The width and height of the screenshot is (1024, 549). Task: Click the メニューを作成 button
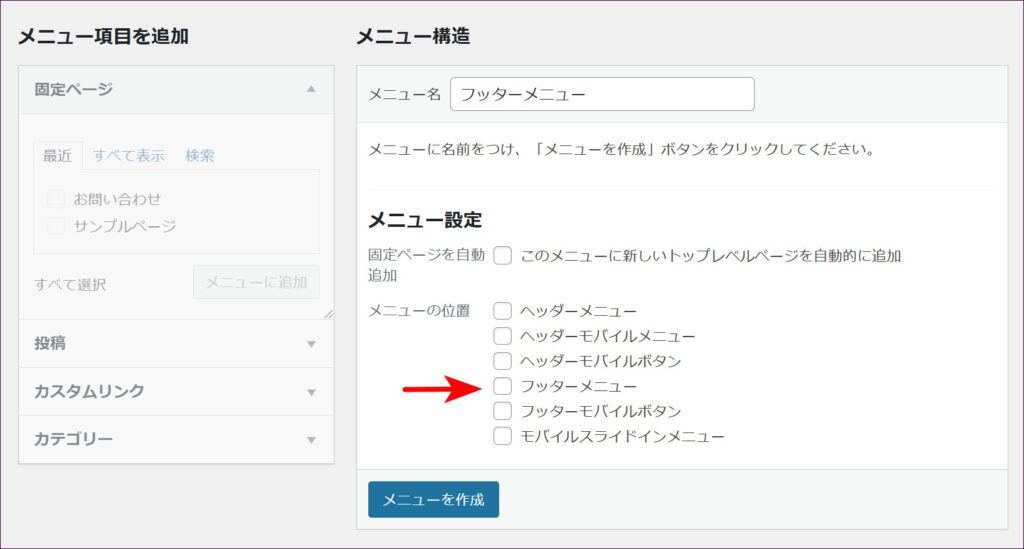[433, 500]
